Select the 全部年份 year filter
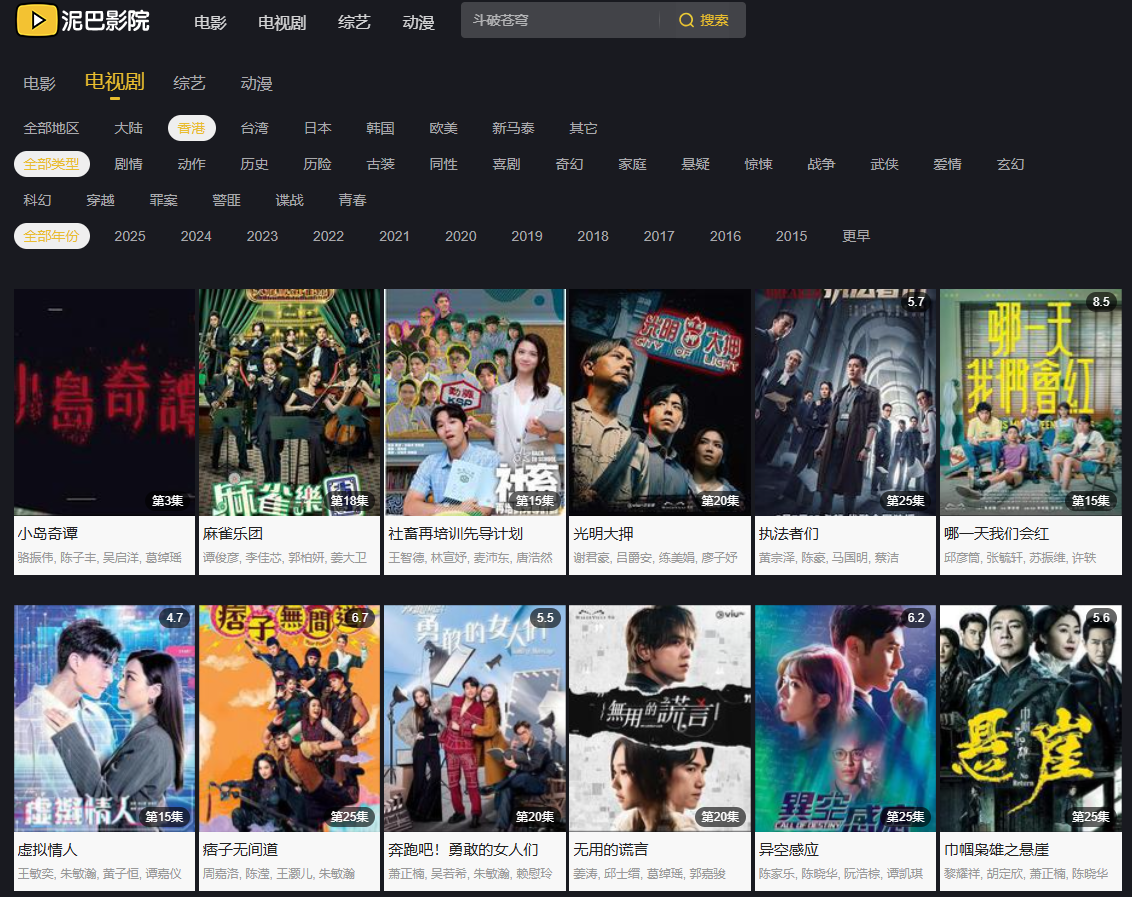 [51, 236]
